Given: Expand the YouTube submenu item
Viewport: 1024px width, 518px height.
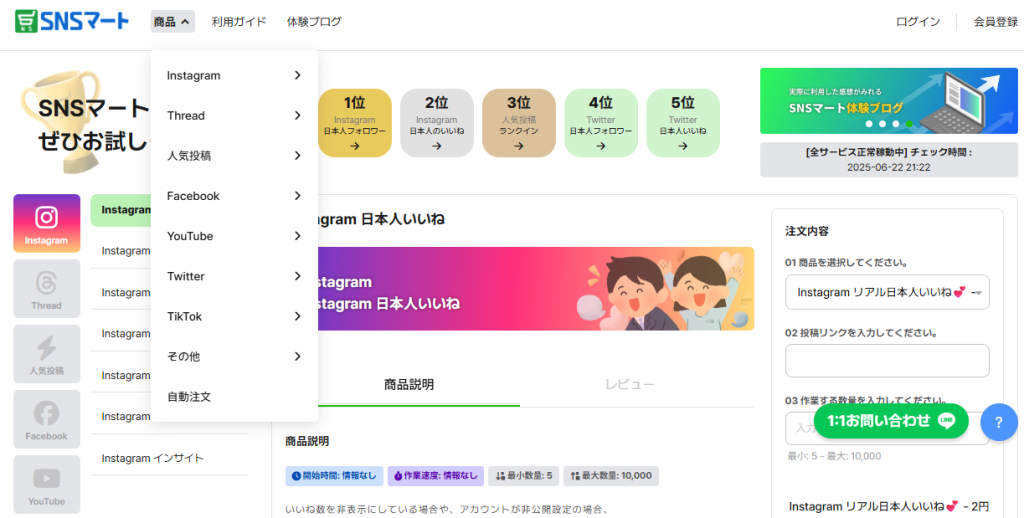Looking at the screenshot, I should pyautogui.click(x=234, y=236).
